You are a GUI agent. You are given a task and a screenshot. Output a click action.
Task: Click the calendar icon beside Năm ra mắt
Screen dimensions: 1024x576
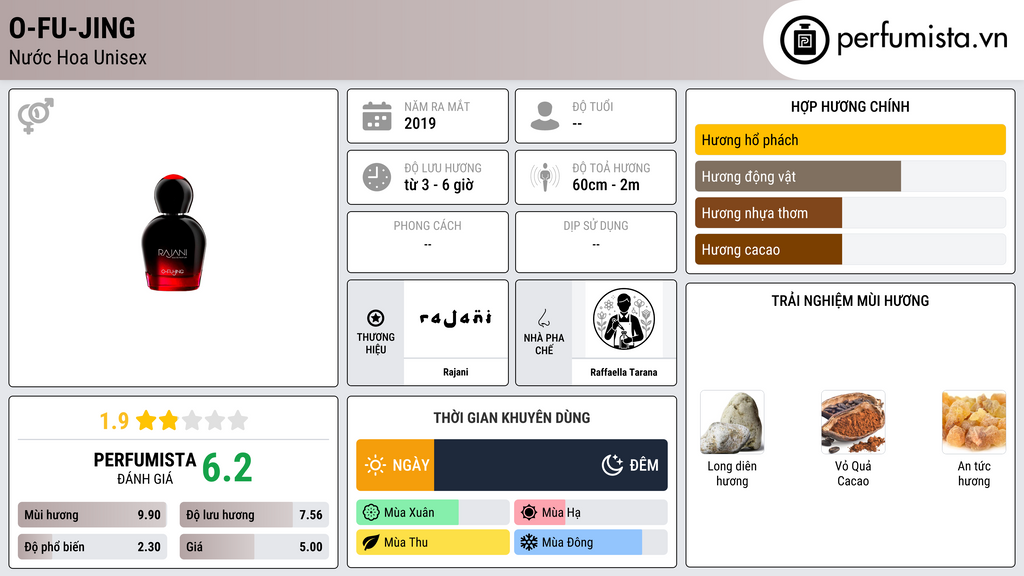click(377, 116)
